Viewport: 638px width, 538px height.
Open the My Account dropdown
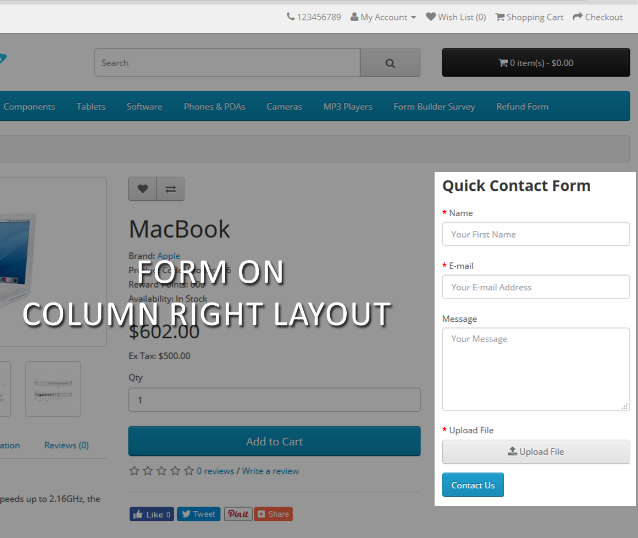click(383, 17)
